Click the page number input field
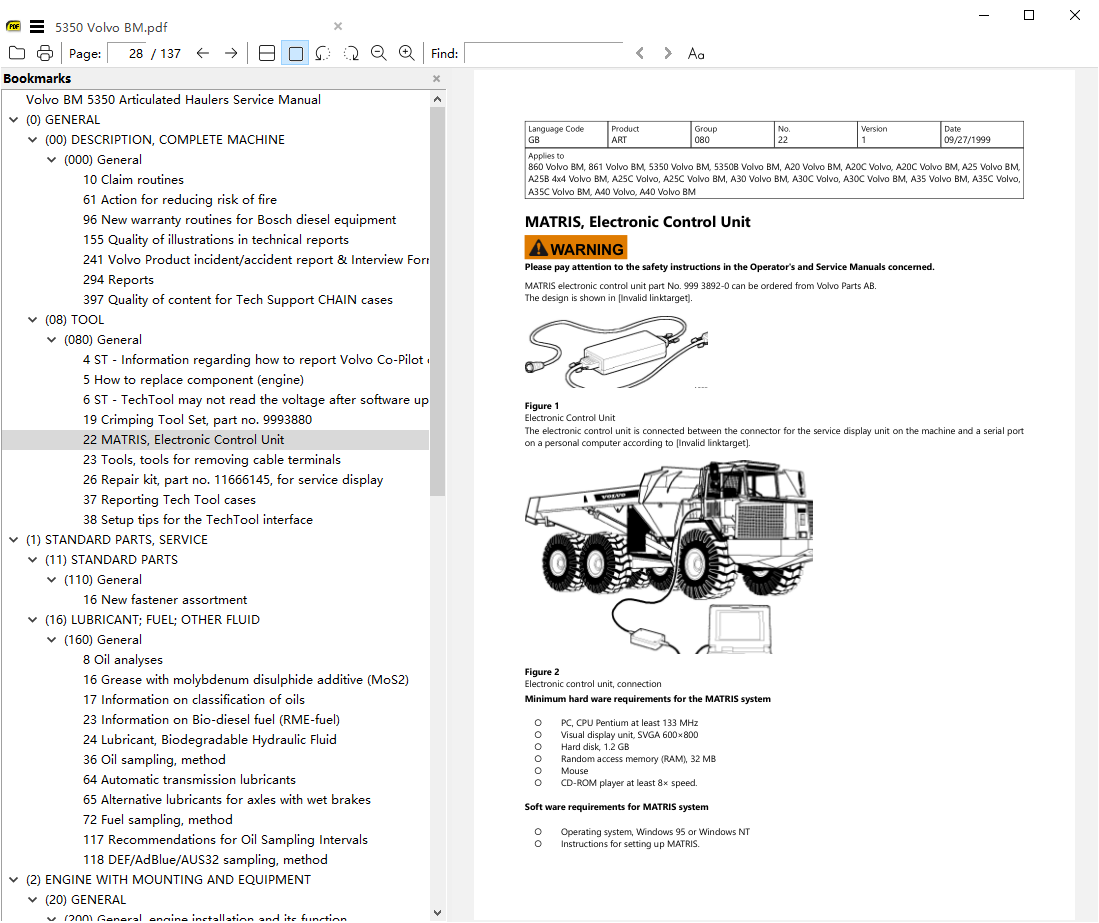Viewport: 1099px width, 923px height. pos(128,53)
